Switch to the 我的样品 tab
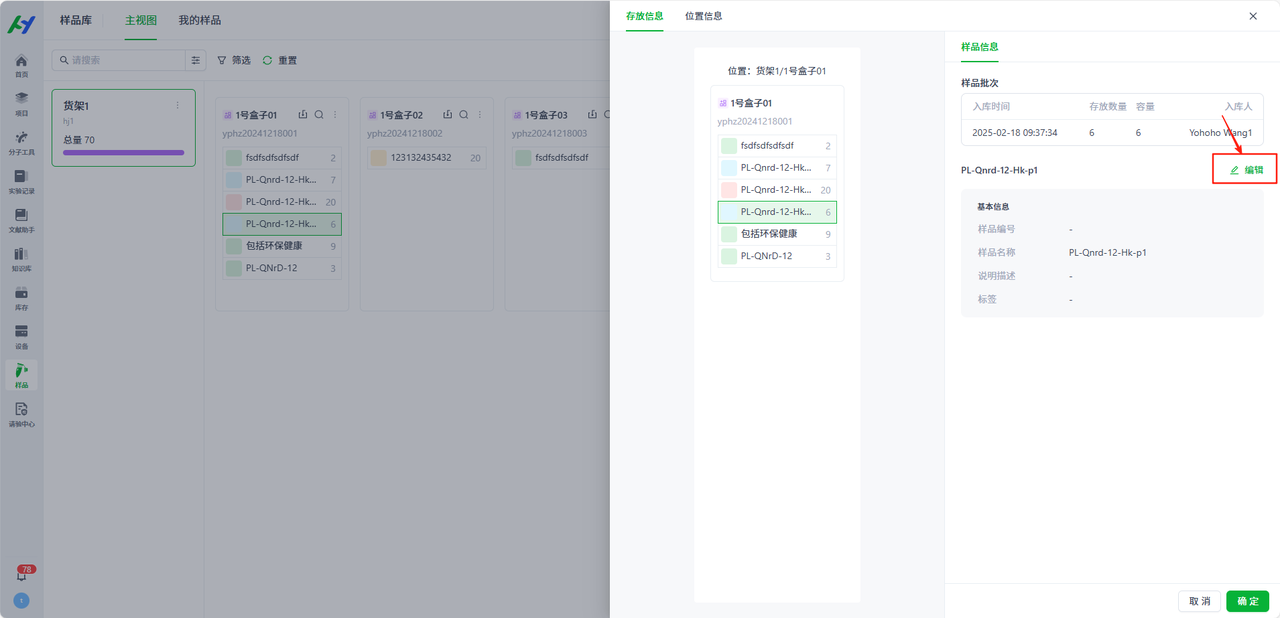This screenshot has width=1280, height=618. pos(200,20)
